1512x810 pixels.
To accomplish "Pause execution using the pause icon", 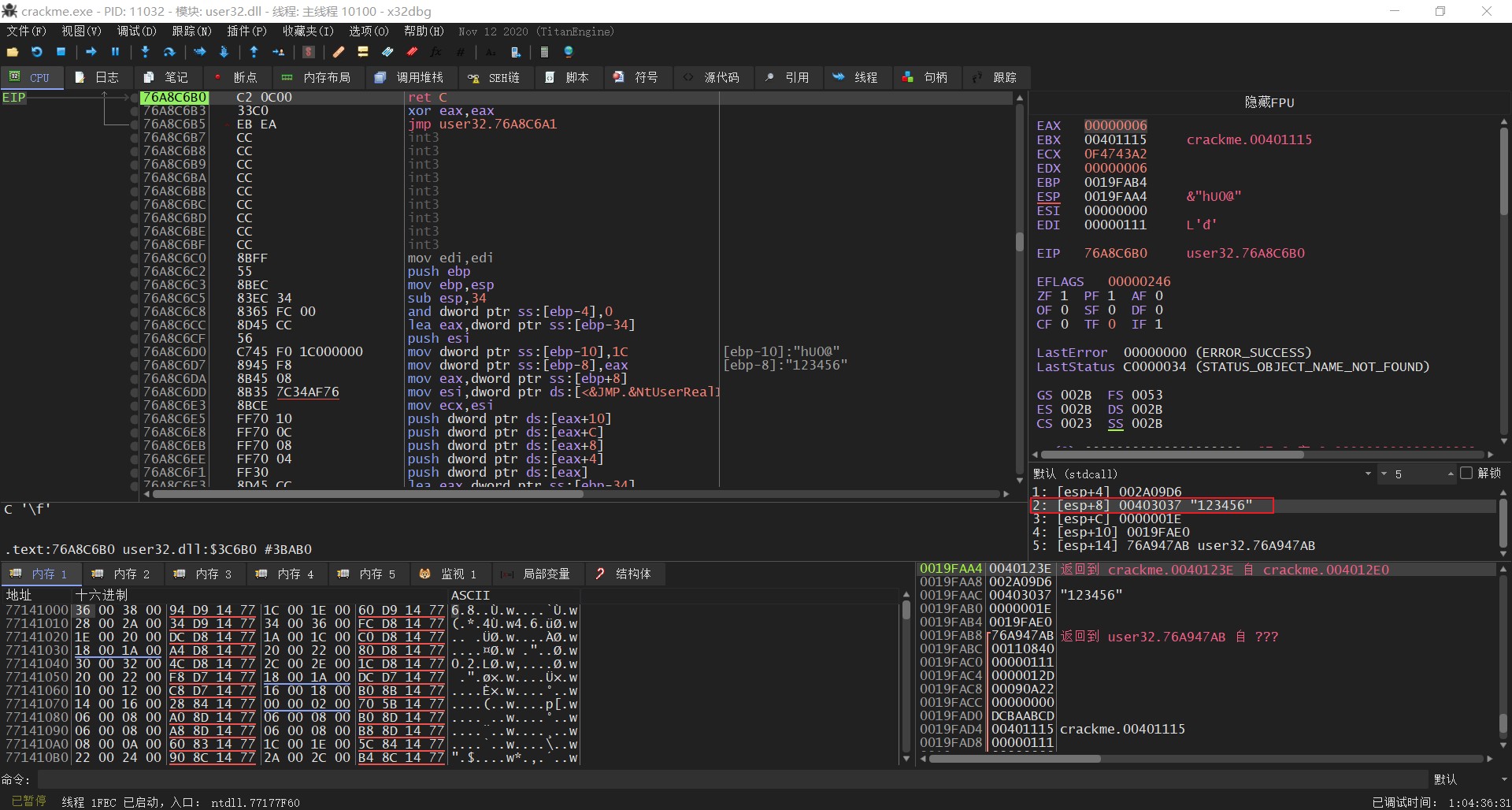I will pos(116,52).
